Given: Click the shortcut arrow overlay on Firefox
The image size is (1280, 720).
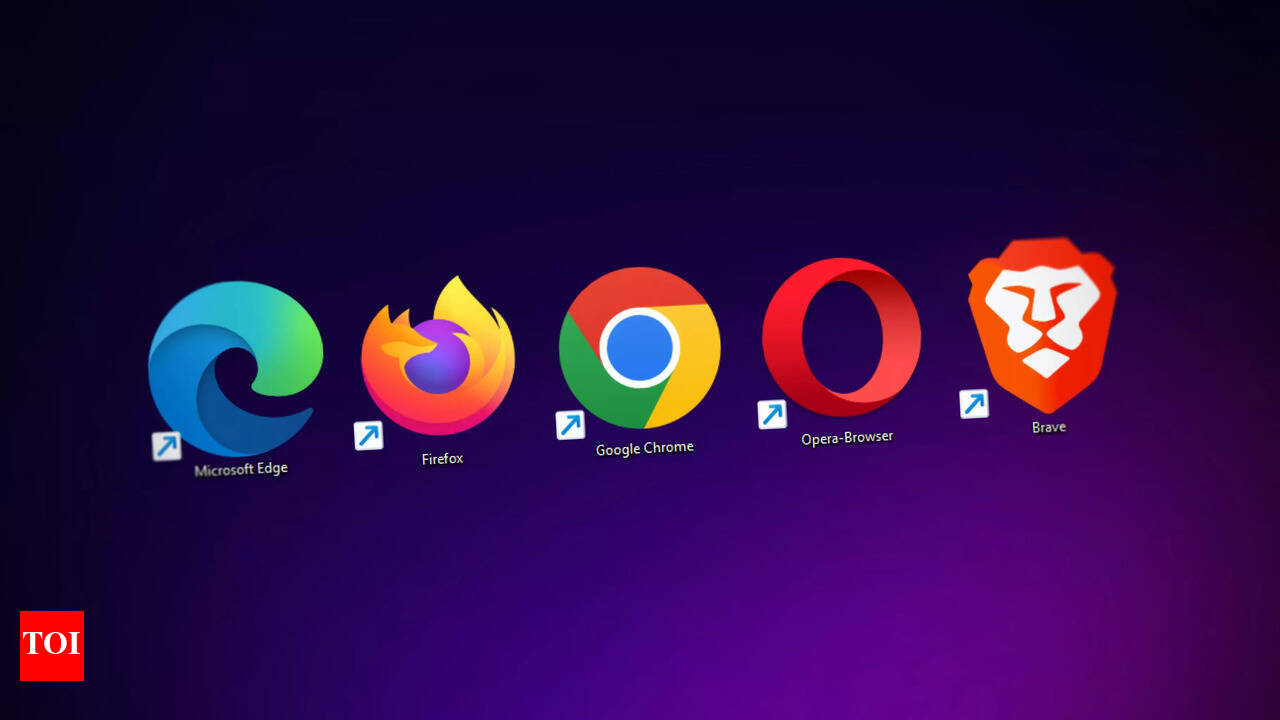Looking at the screenshot, I should click(369, 435).
